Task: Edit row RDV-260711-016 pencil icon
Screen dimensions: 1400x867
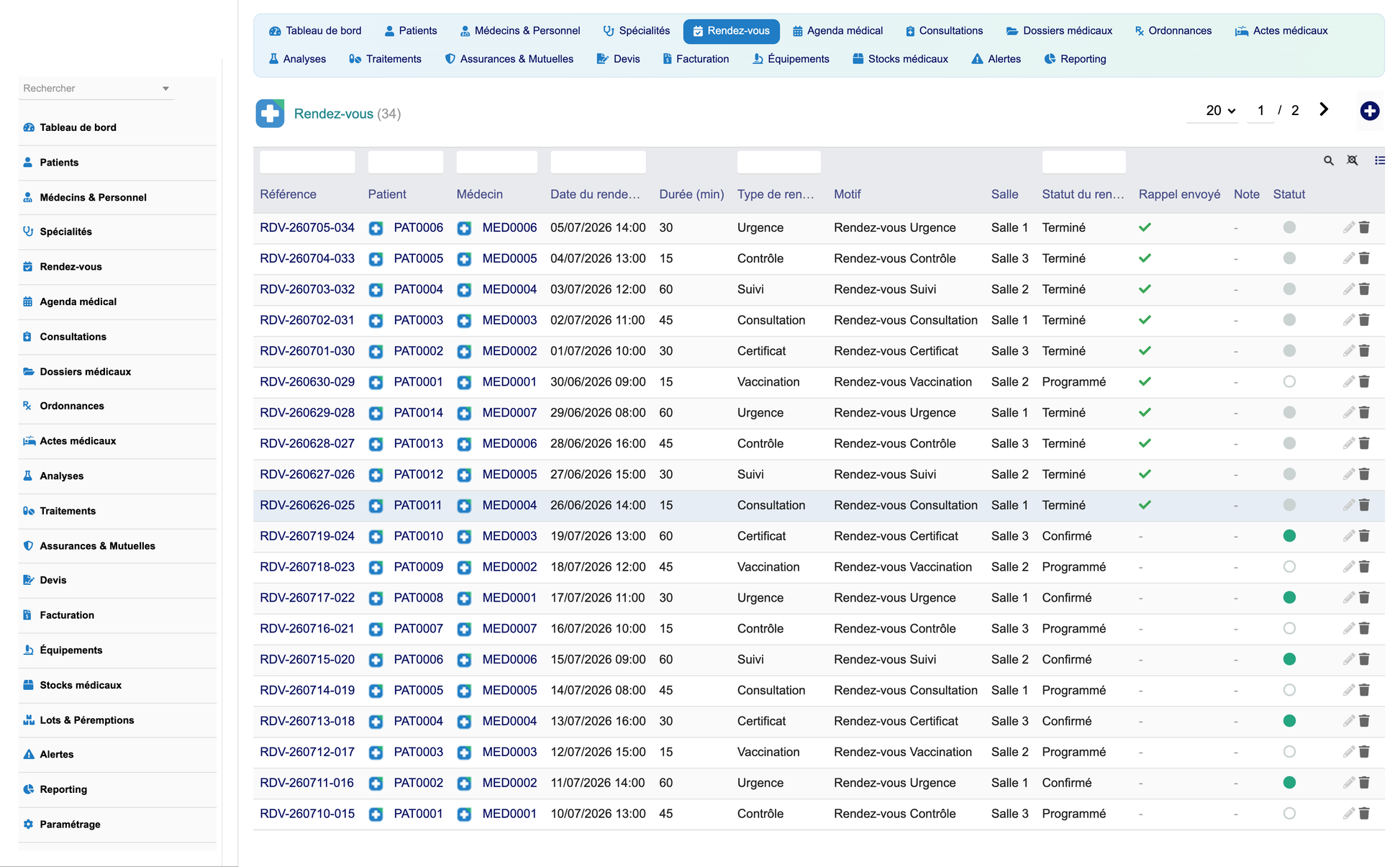Action: (x=1348, y=783)
